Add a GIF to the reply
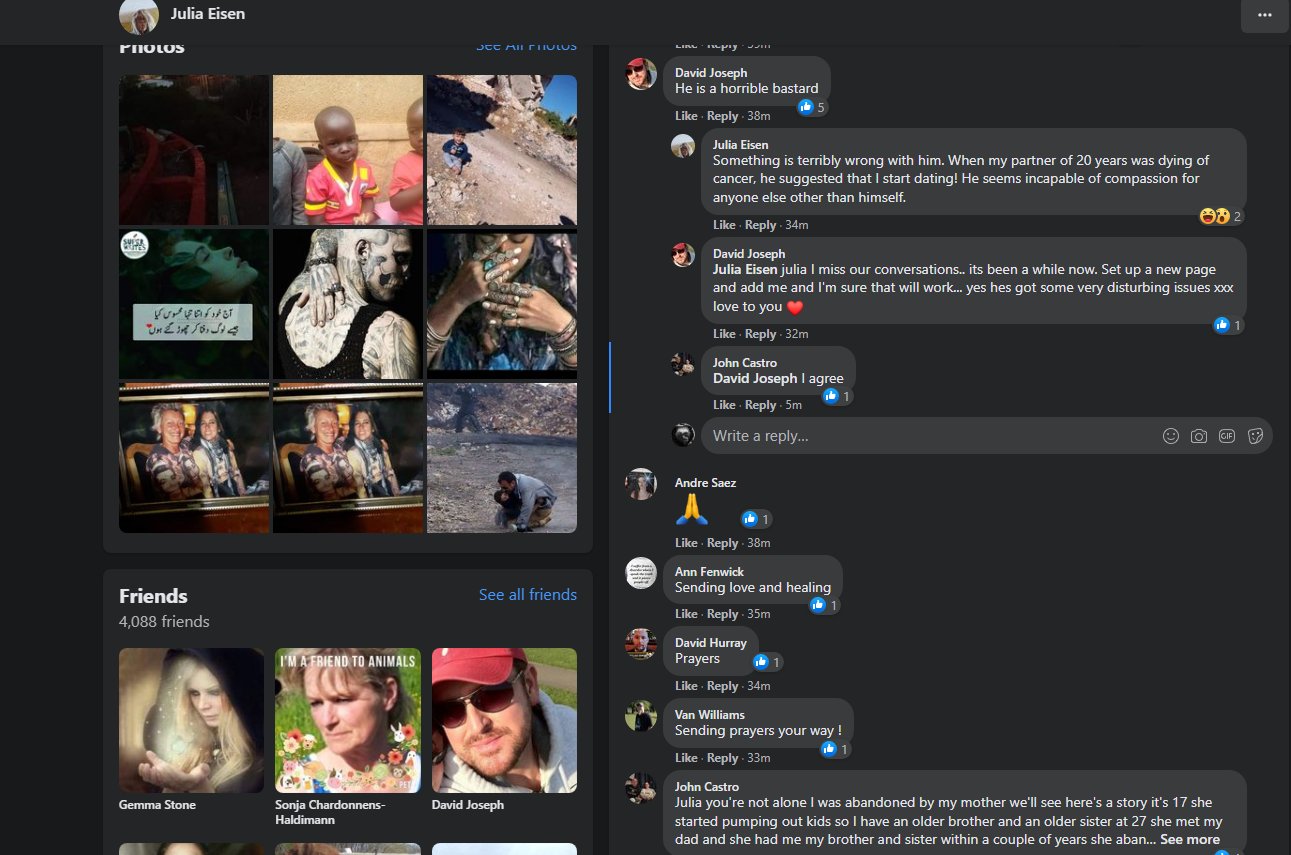This screenshot has width=1291, height=855. pos(1227,436)
